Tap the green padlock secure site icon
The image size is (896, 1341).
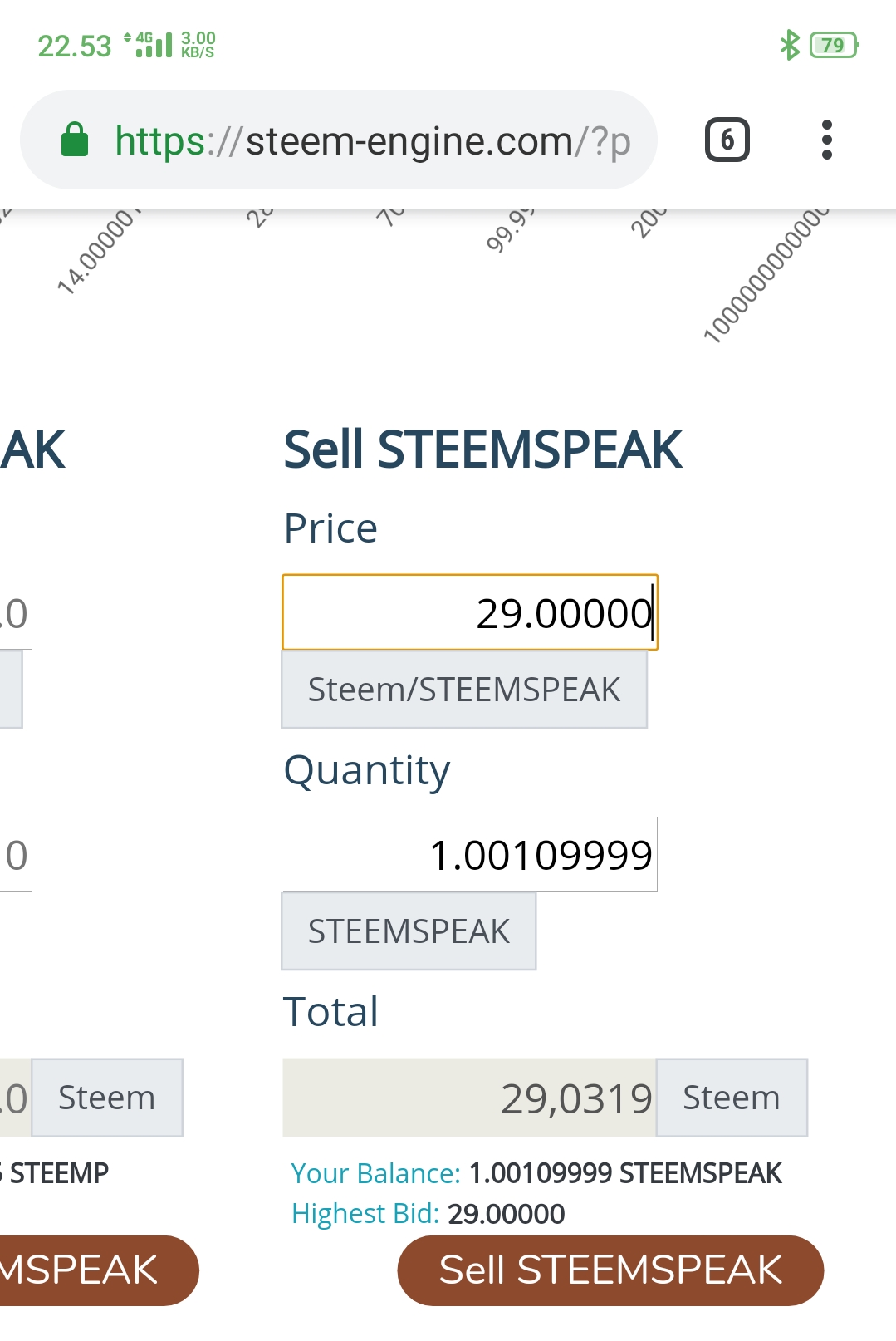(x=75, y=140)
